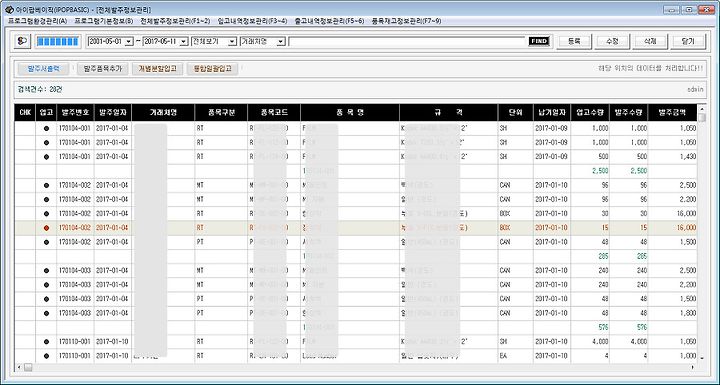The height and width of the screenshot is (385, 720).
Task: Expand the 전체보기 view filter dropdown
Action: point(232,41)
